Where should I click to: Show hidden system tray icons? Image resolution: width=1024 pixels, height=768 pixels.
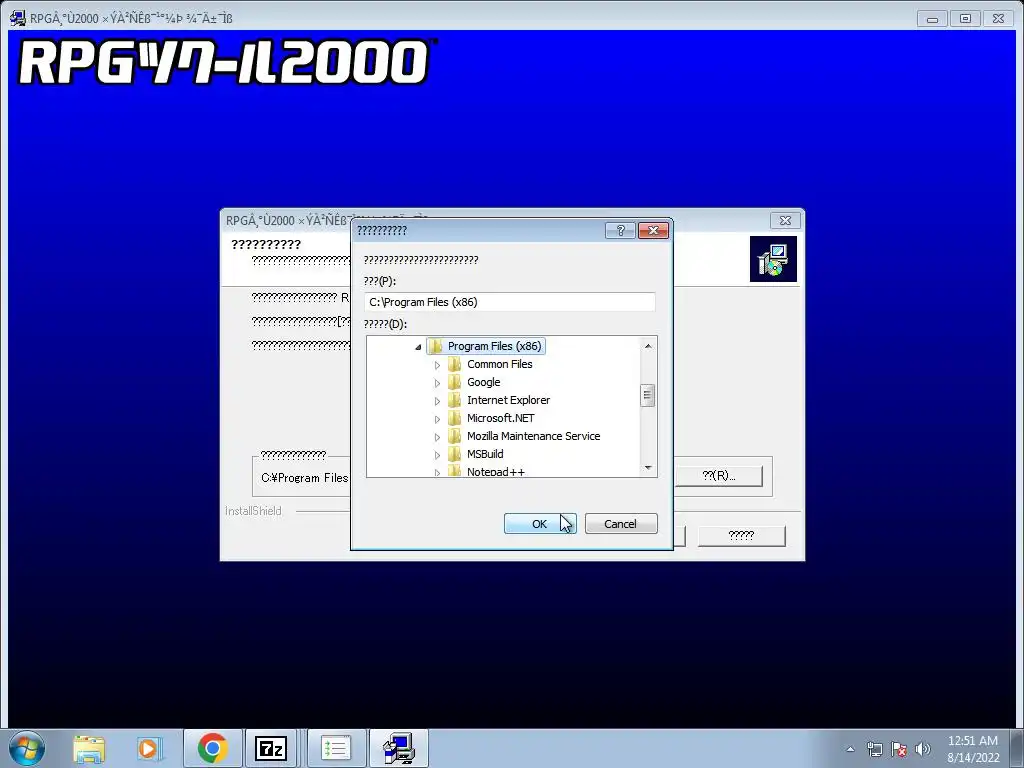[850, 749]
